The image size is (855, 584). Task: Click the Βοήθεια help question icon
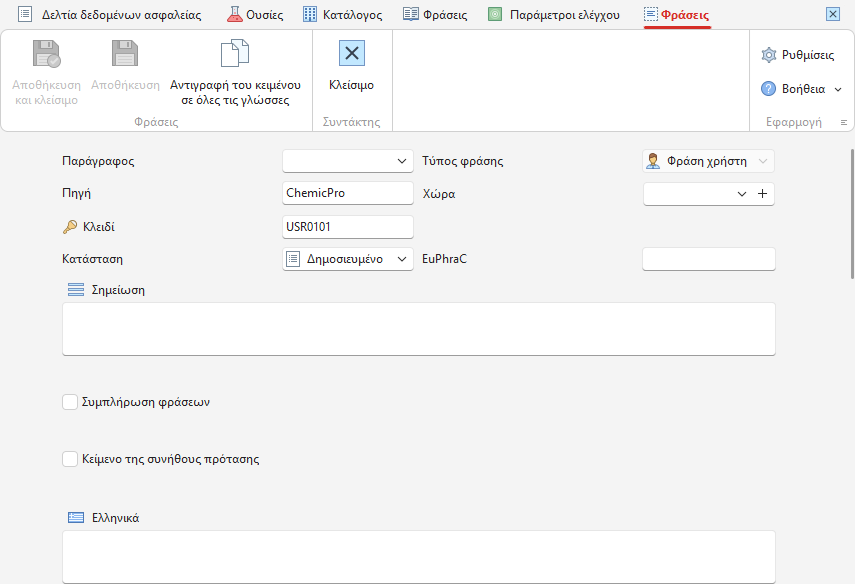(x=768, y=88)
